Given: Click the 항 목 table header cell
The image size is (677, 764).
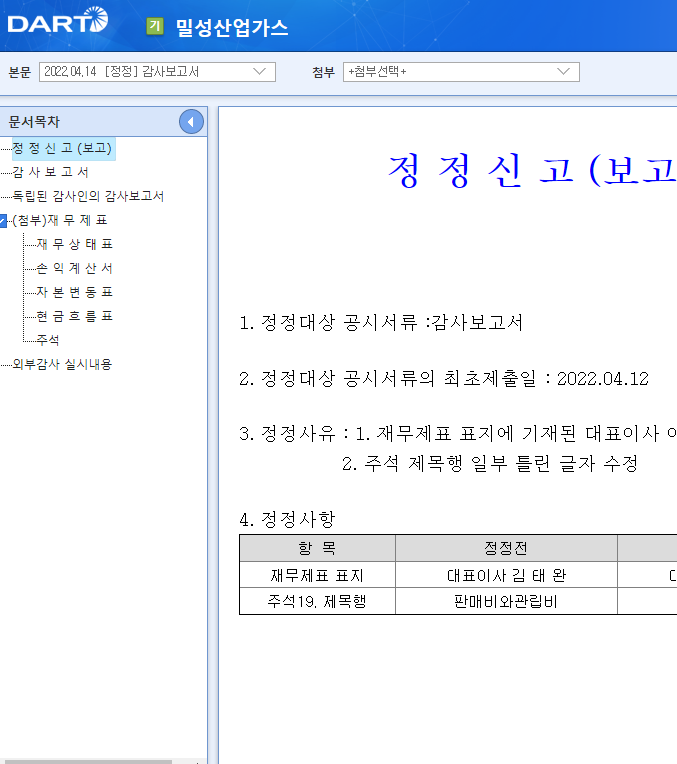Looking at the screenshot, I should [x=317, y=549].
